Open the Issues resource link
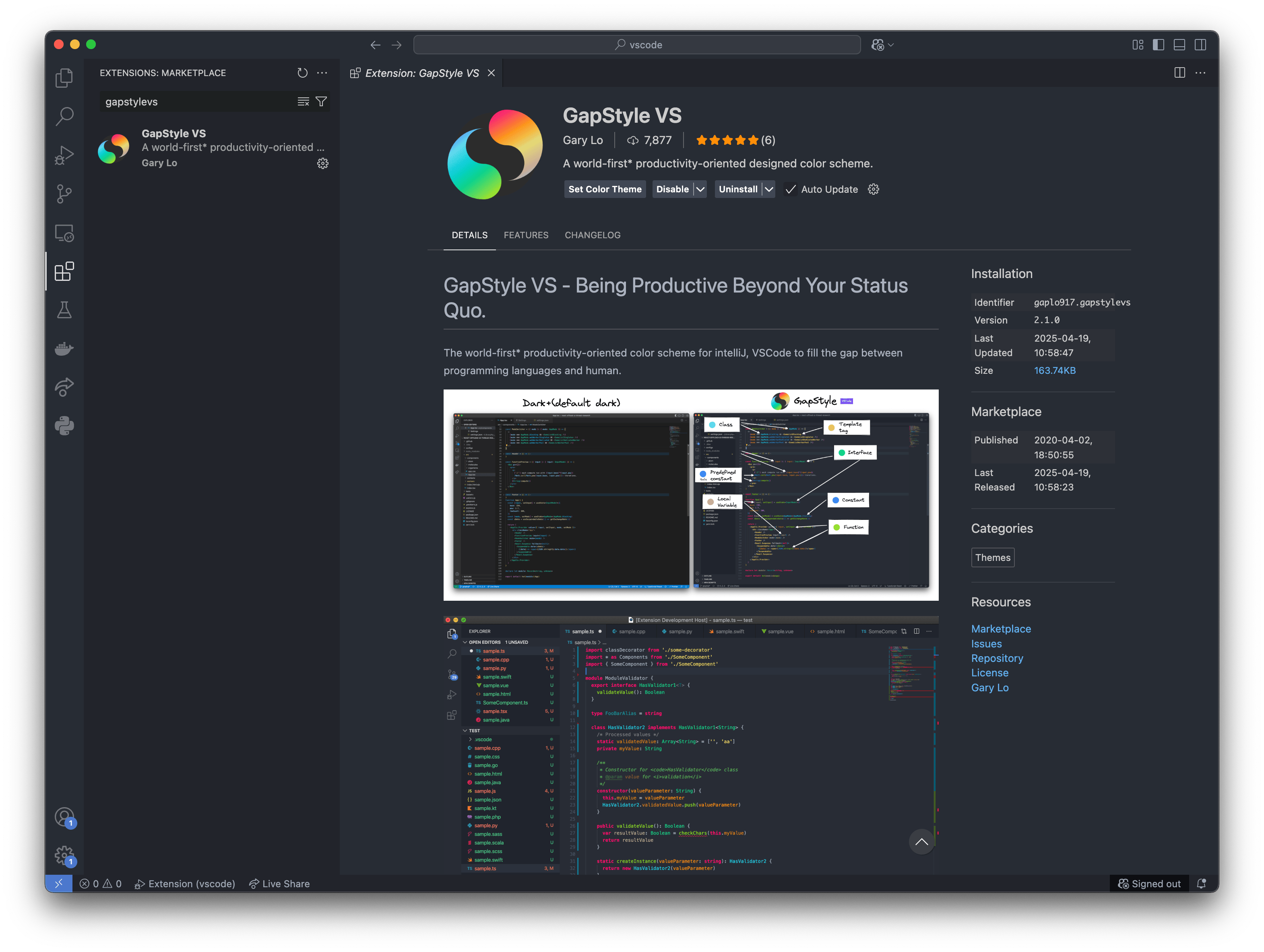The height and width of the screenshot is (952, 1264). tap(986, 644)
